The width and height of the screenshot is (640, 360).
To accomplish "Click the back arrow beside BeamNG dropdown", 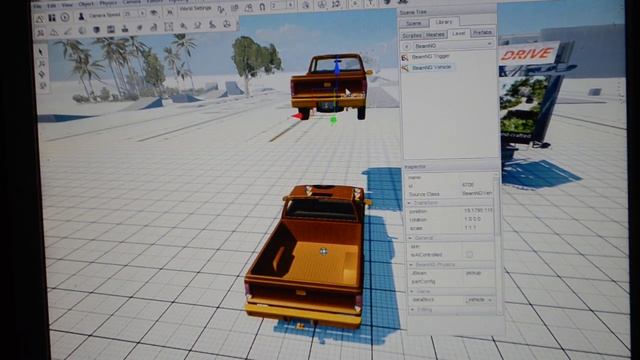I will pyautogui.click(x=406, y=47).
